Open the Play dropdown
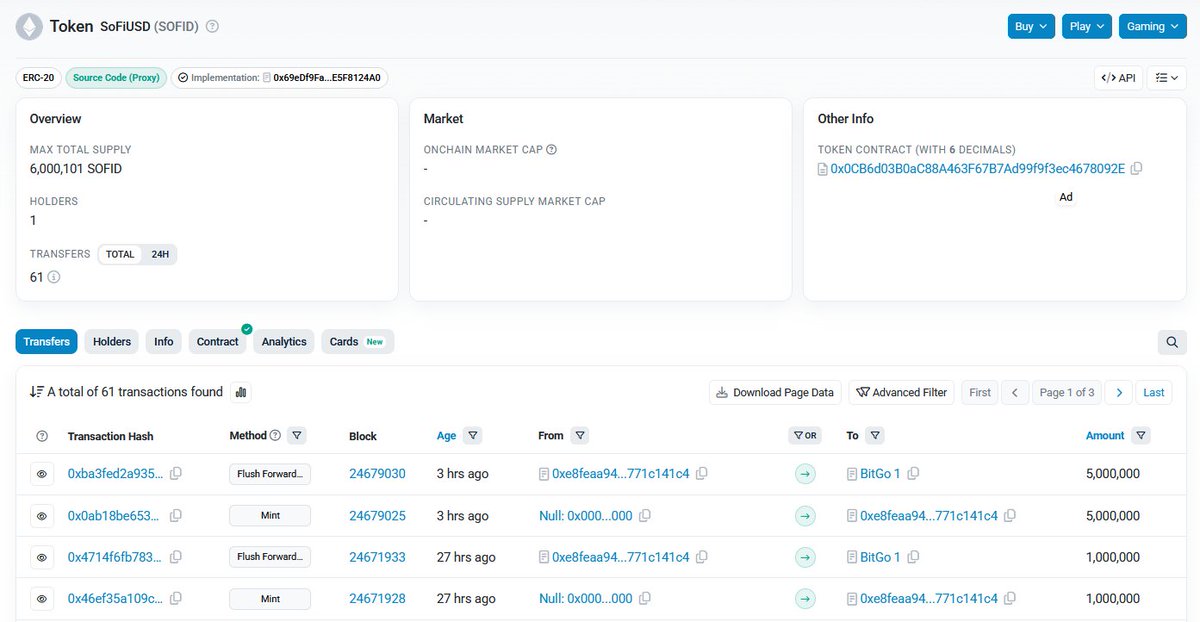The image size is (1200, 622). coord(1087,27)
